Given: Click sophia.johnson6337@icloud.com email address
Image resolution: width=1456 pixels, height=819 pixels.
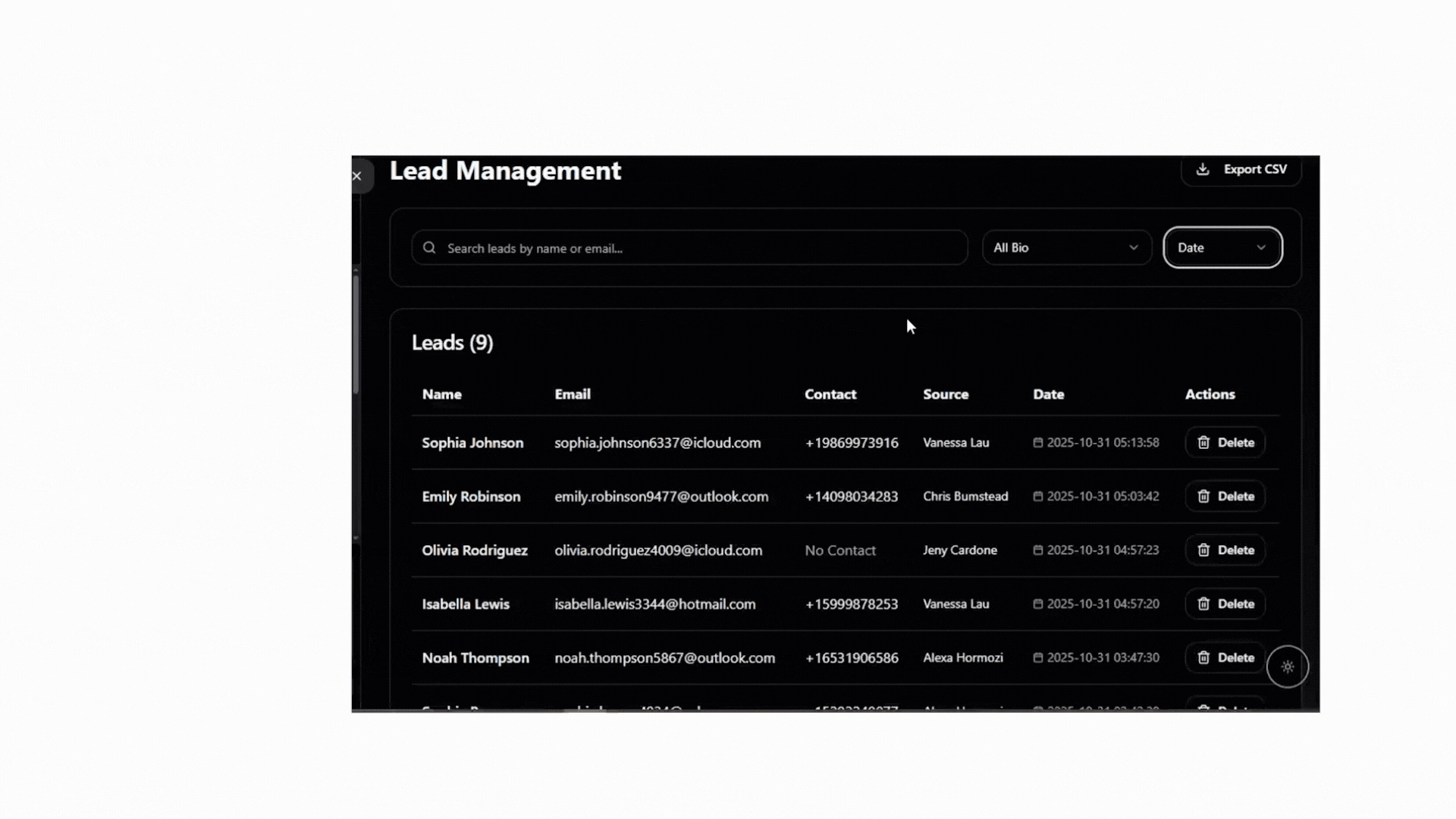Looking at the screenshot, I should click(x=657, y=443).
